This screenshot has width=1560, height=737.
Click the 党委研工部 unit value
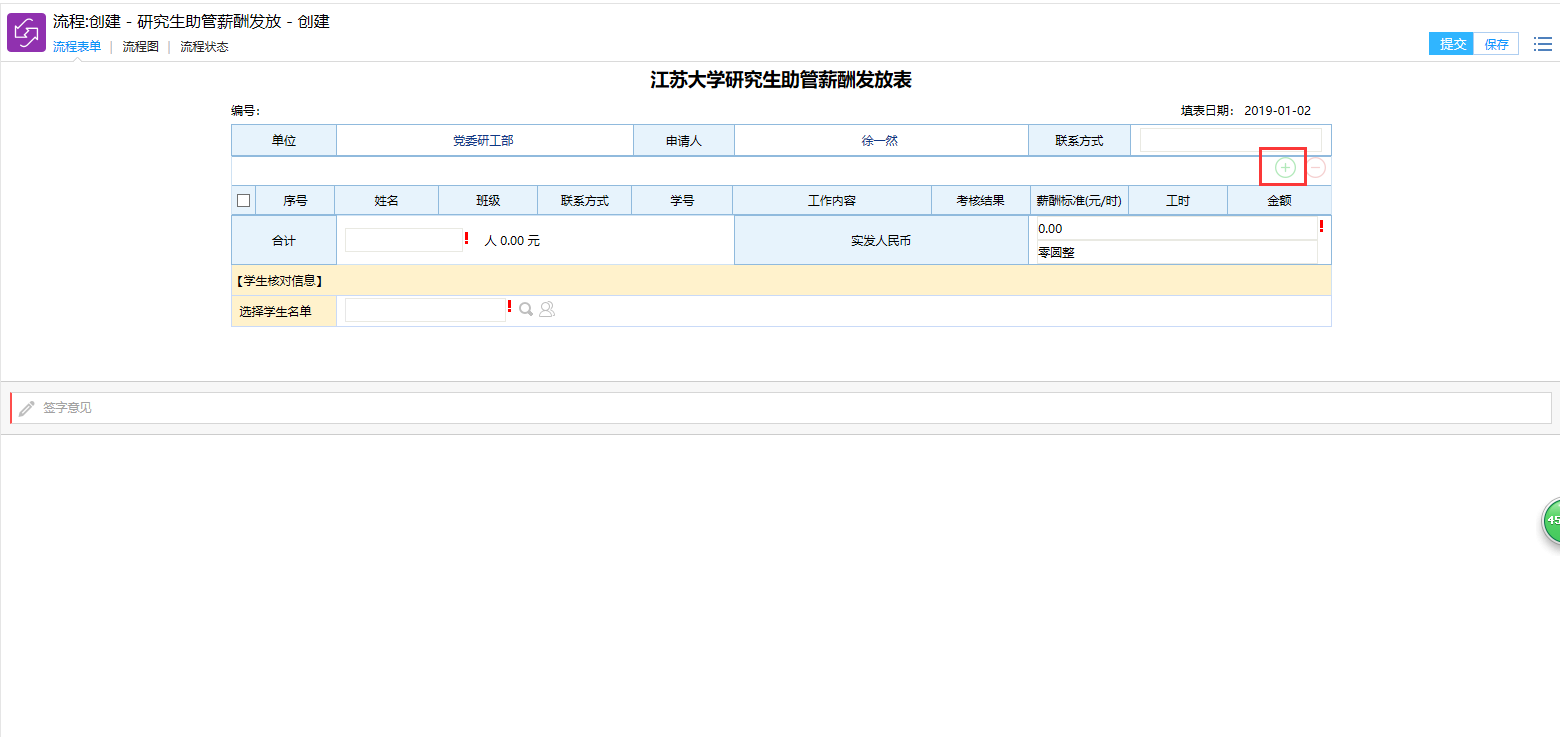[483, 141]
